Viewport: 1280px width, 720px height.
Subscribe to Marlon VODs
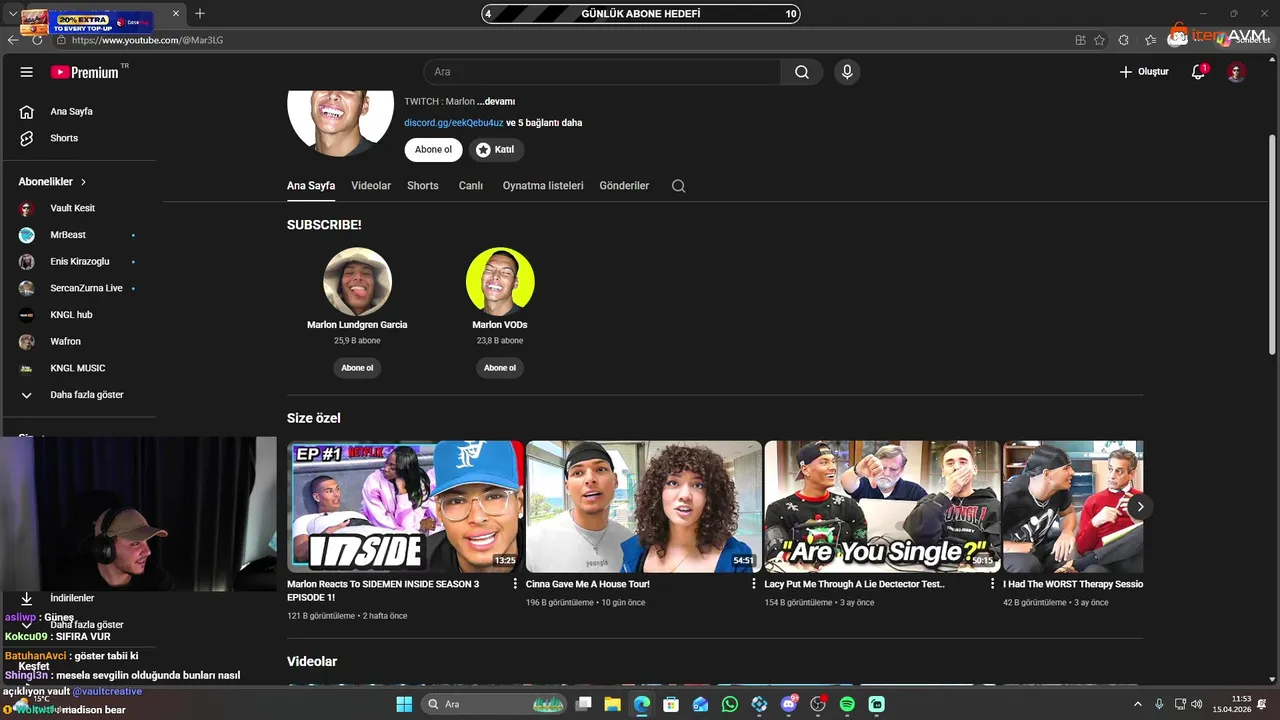tap(500, 368)
